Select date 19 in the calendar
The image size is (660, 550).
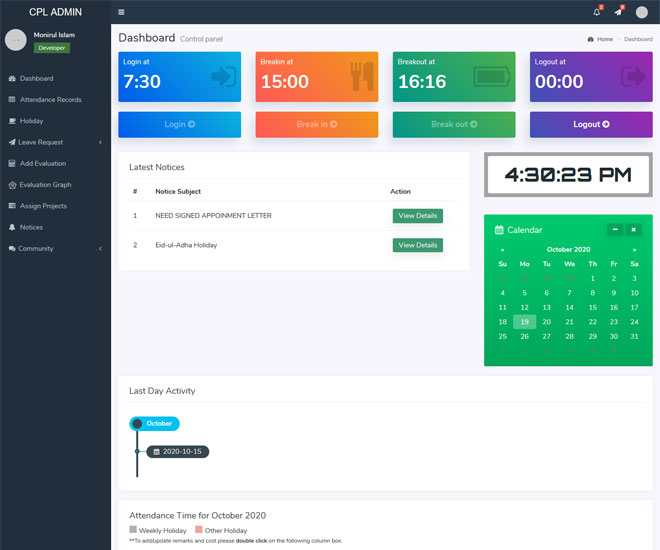[x=524, y=322]
